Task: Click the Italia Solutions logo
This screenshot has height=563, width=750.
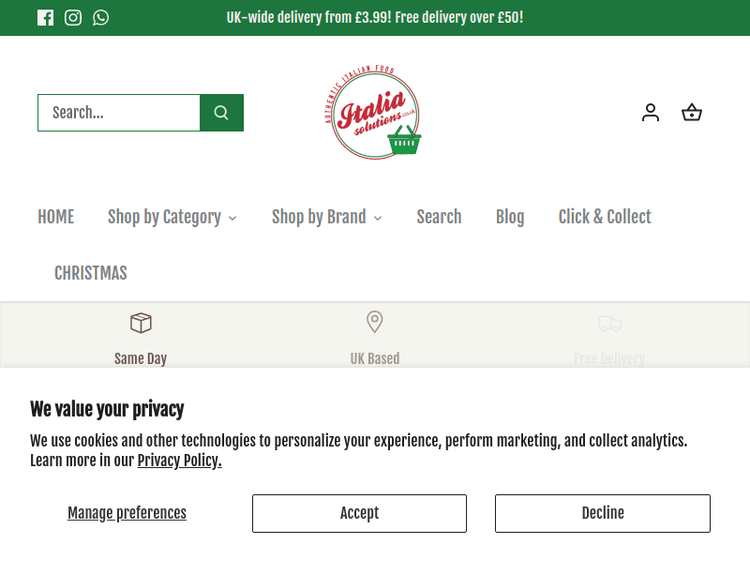Action: point(374,112)
